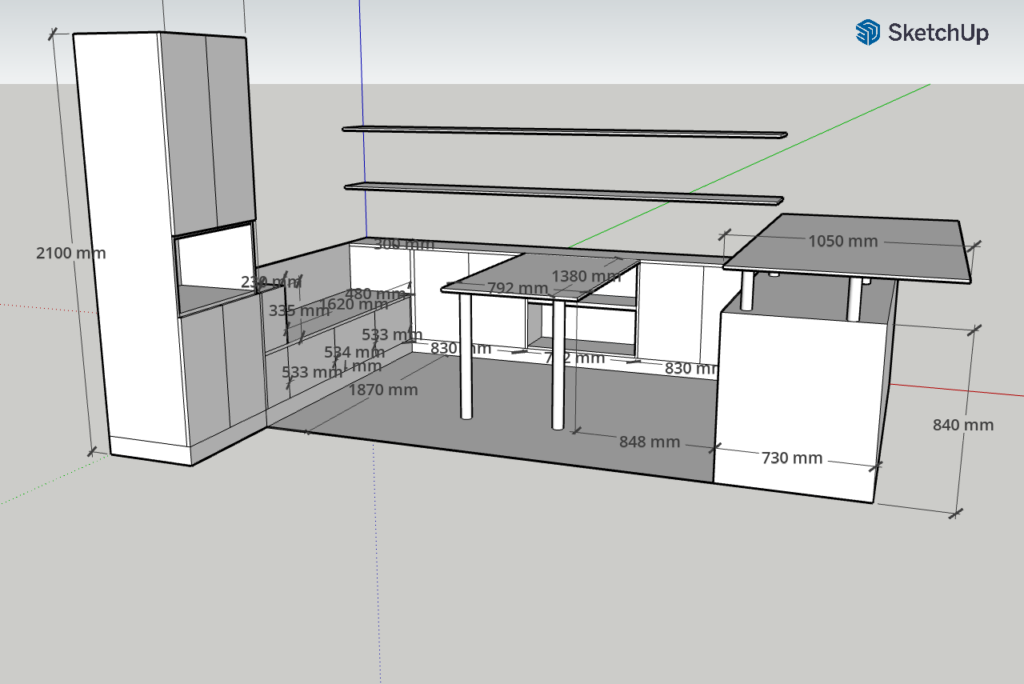Viewport: 1024px width, 684px height.
Task: Click the 1870 mm dimension label
Action: coord(383,390)
